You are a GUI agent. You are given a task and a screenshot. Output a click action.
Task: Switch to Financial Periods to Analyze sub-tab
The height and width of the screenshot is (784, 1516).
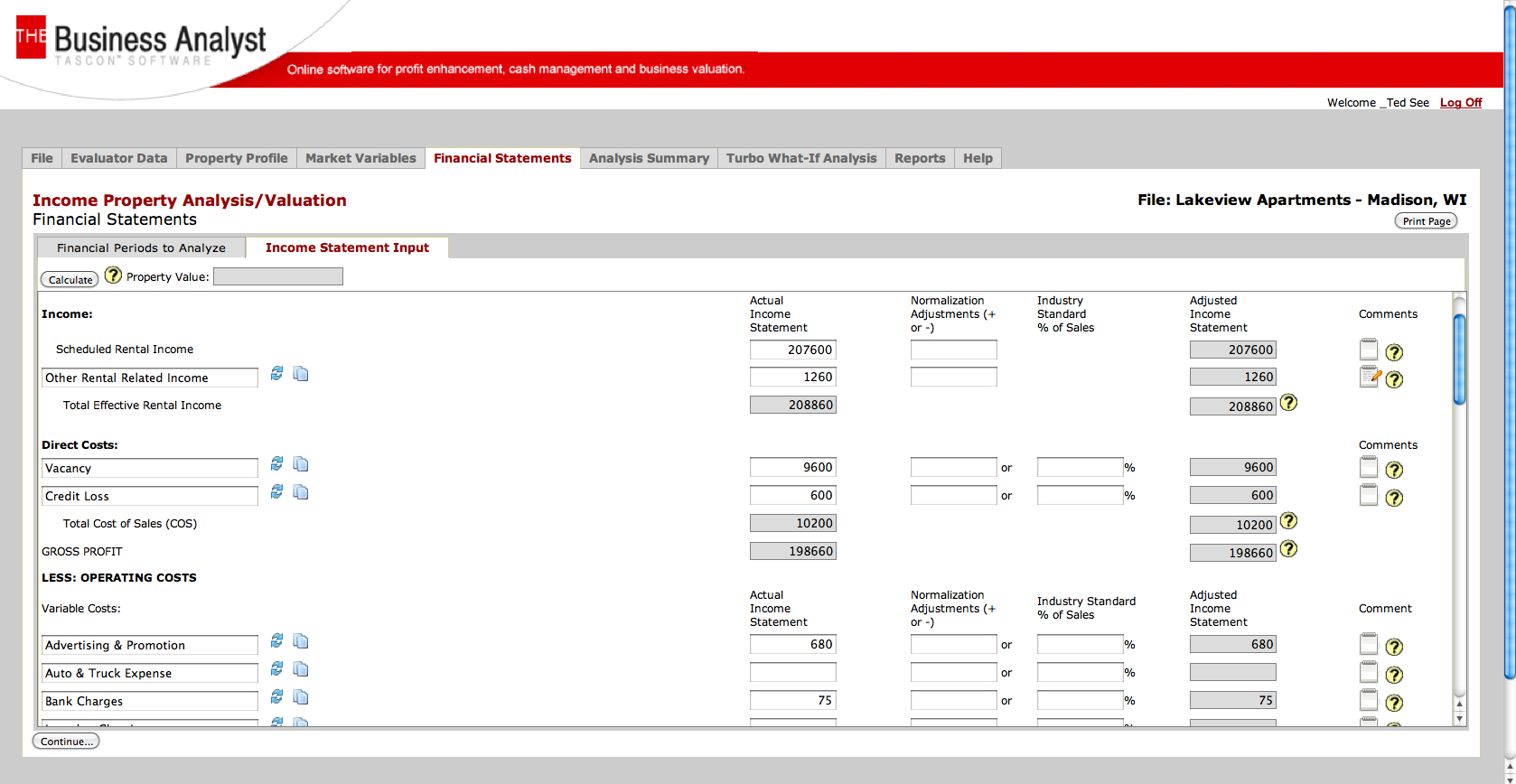(x=141, y=247)
